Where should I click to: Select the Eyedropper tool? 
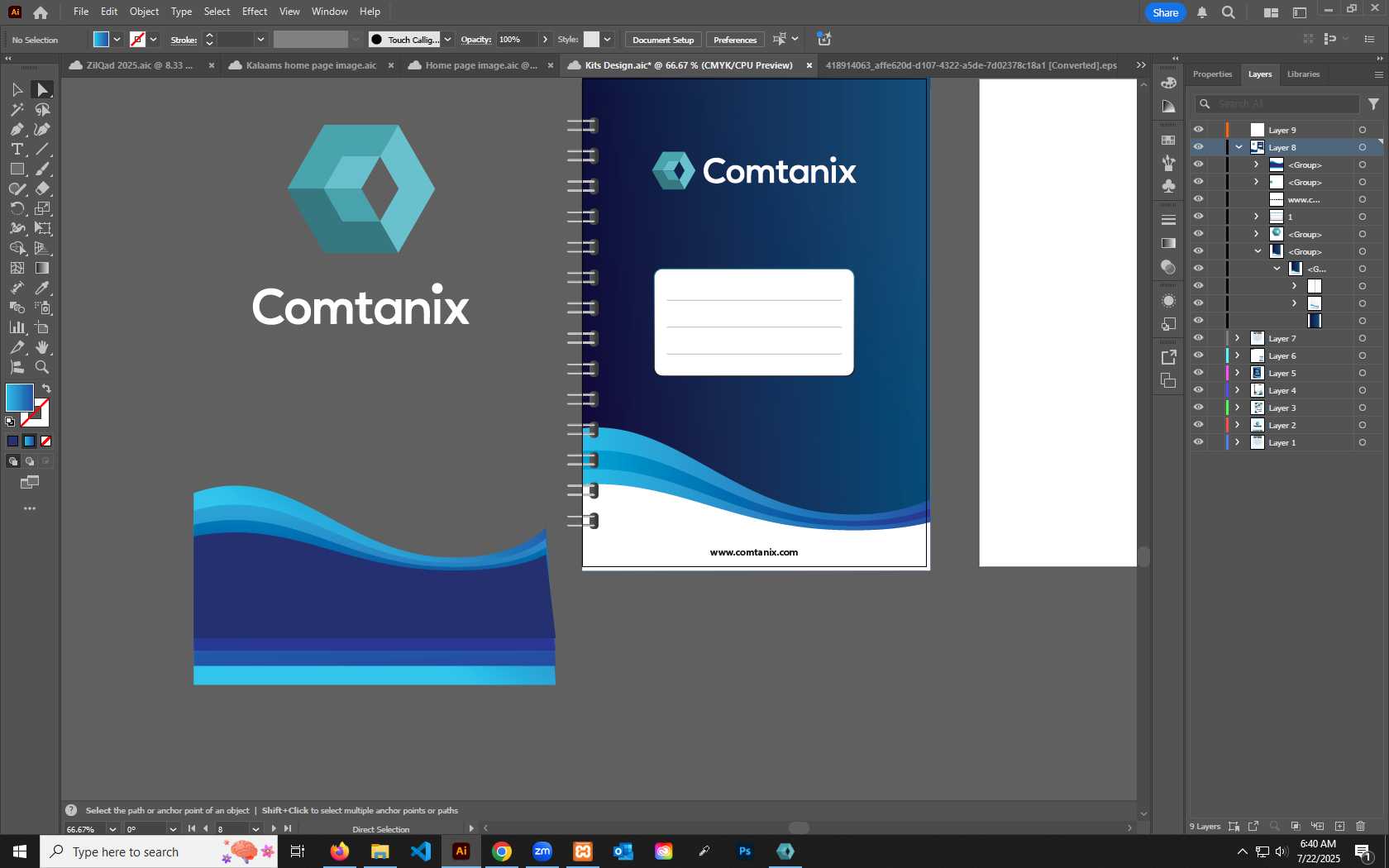point(42,288)
